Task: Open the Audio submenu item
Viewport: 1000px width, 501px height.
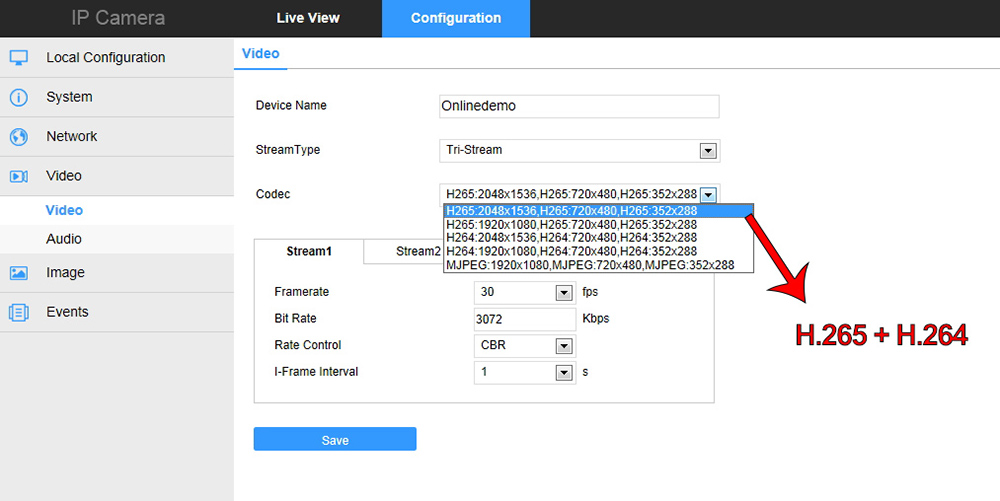Action: 64,239
